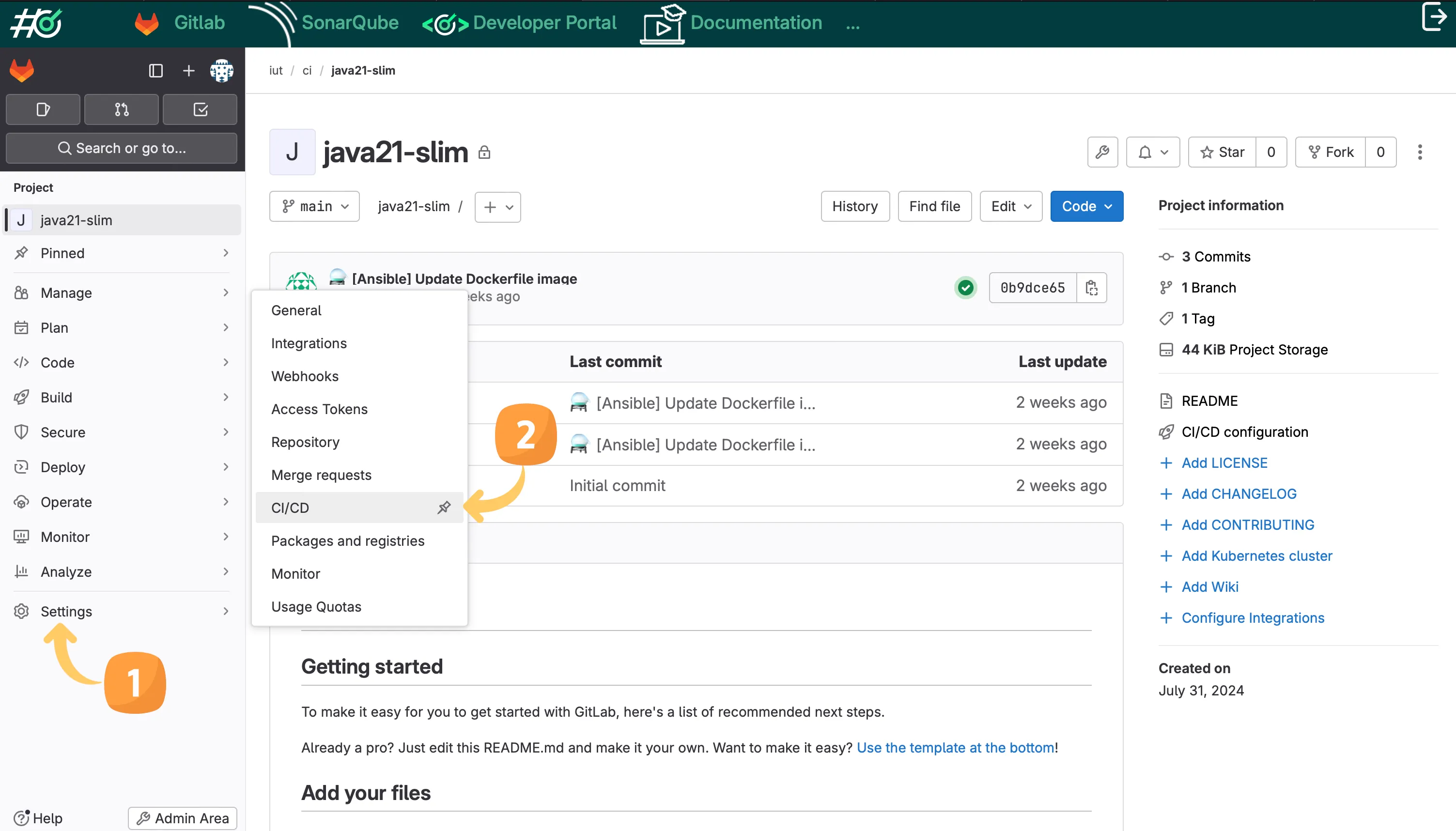Viewport: 1456px width, 831px height.
Task: Open the notification bell dropdown
Action: point(1152,153)
